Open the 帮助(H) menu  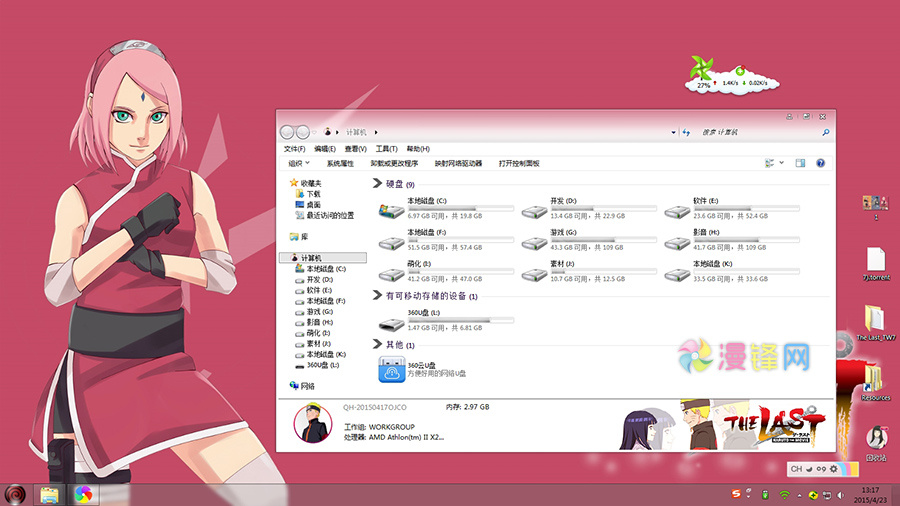pos(418,149)
